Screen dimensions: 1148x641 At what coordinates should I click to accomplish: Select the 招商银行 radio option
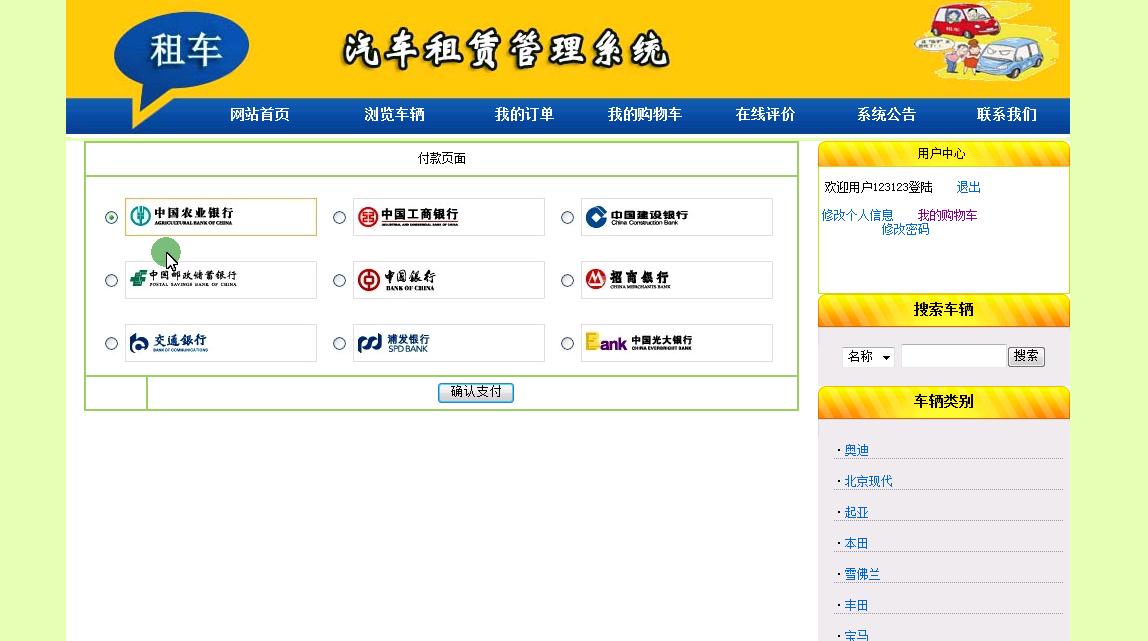[x=567, y=280]
